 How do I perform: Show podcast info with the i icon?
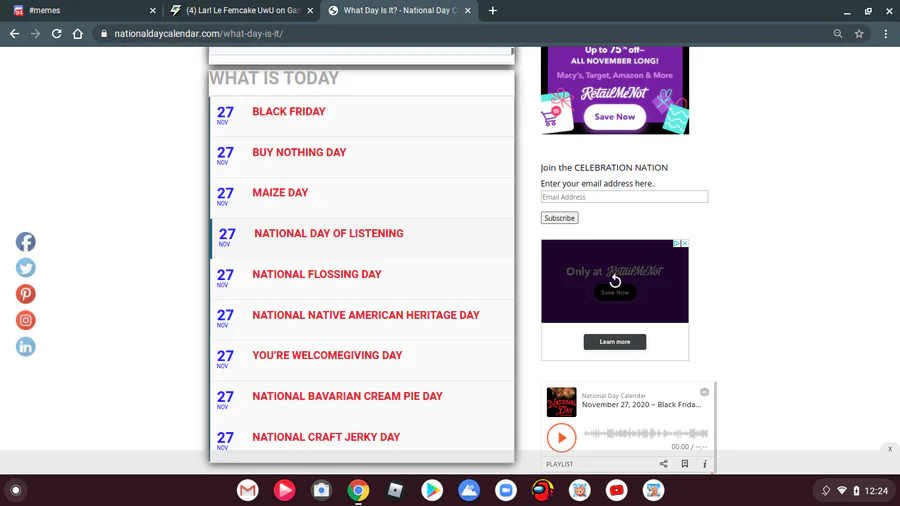pos(705,464)
